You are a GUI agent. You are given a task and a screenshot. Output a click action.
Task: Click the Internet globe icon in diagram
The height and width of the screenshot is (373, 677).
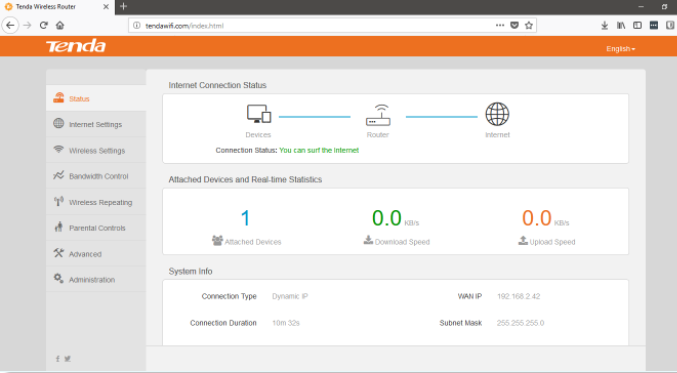(497, 114)
